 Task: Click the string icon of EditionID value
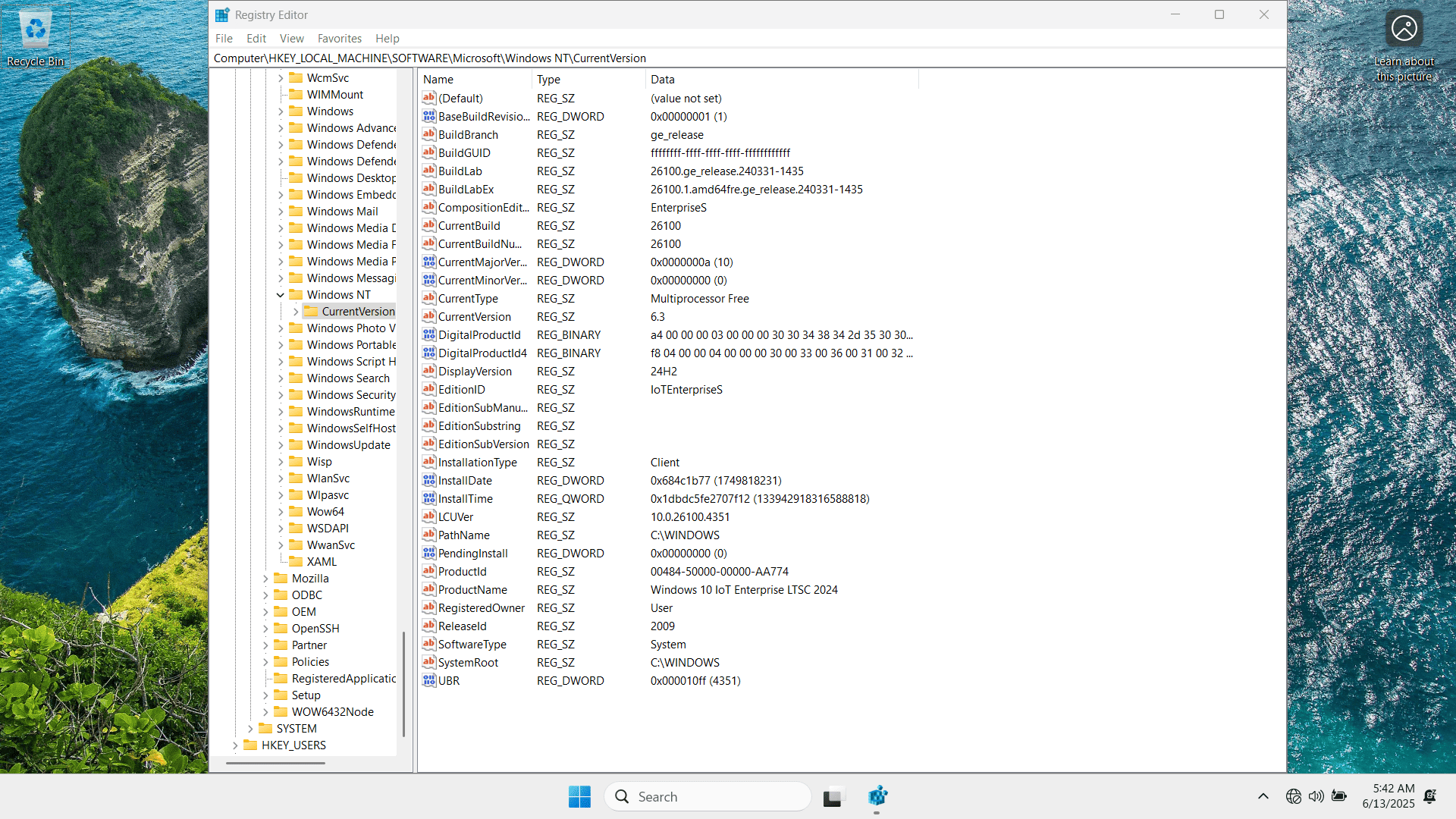tap(429, 389)
